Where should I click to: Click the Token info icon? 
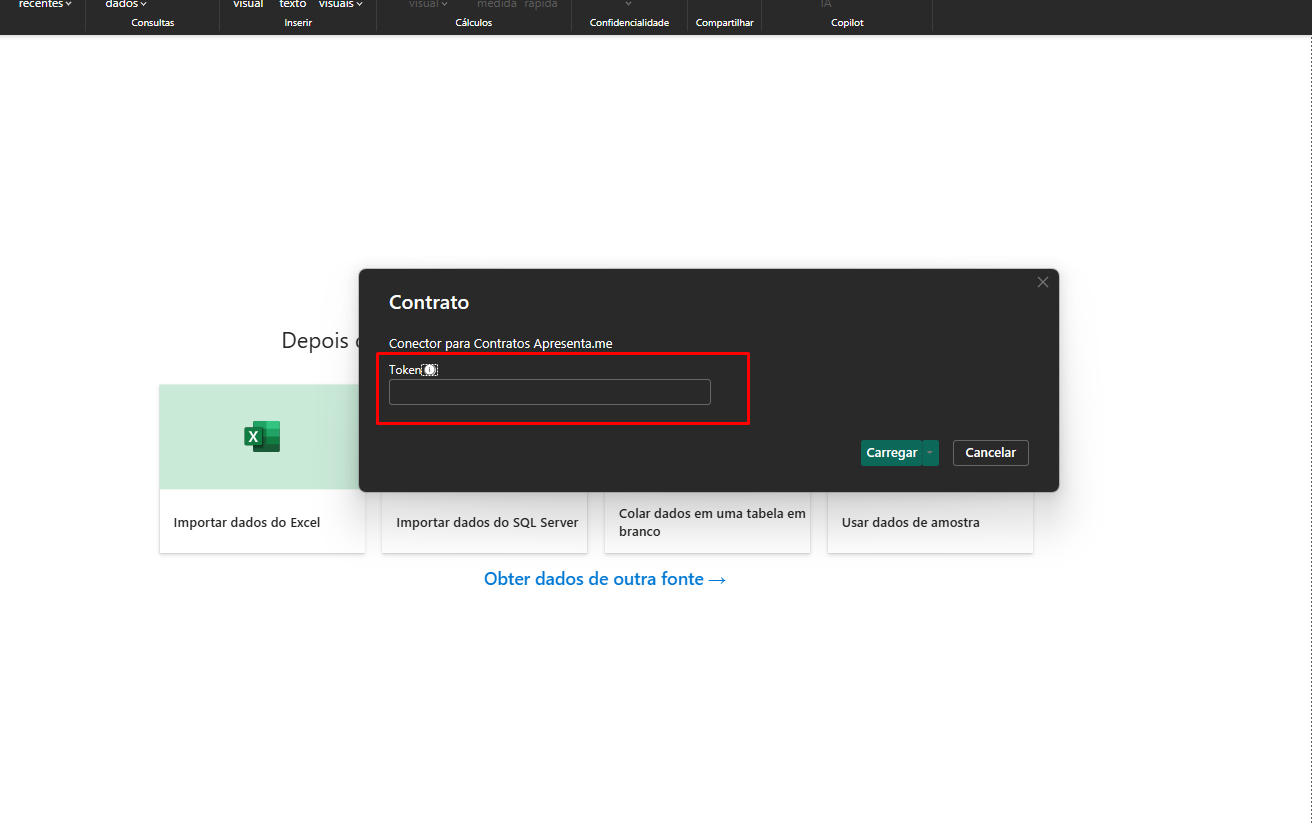point(430,370)
